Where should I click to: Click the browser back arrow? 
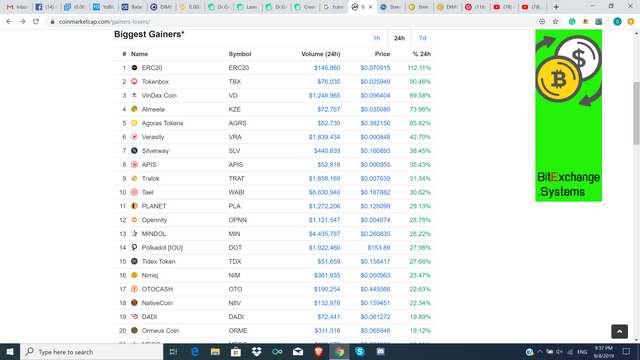[9, 22]
